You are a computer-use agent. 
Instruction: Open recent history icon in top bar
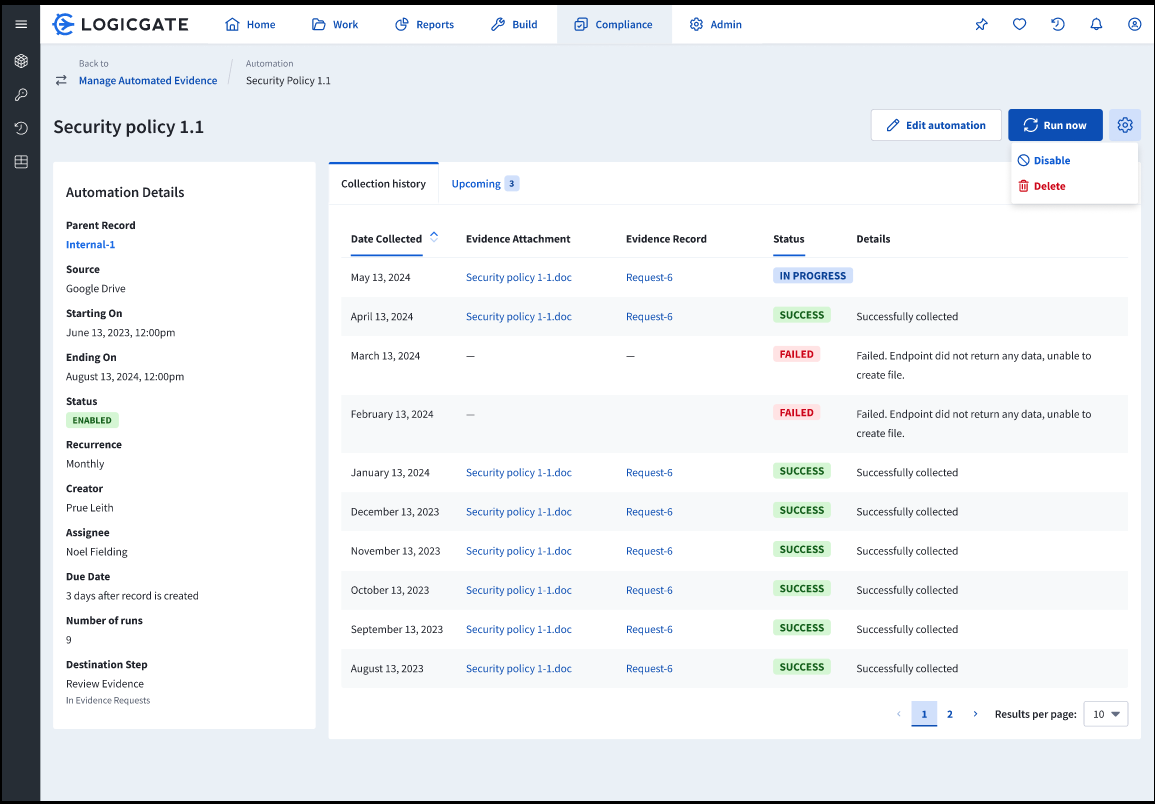(1058, 24)
